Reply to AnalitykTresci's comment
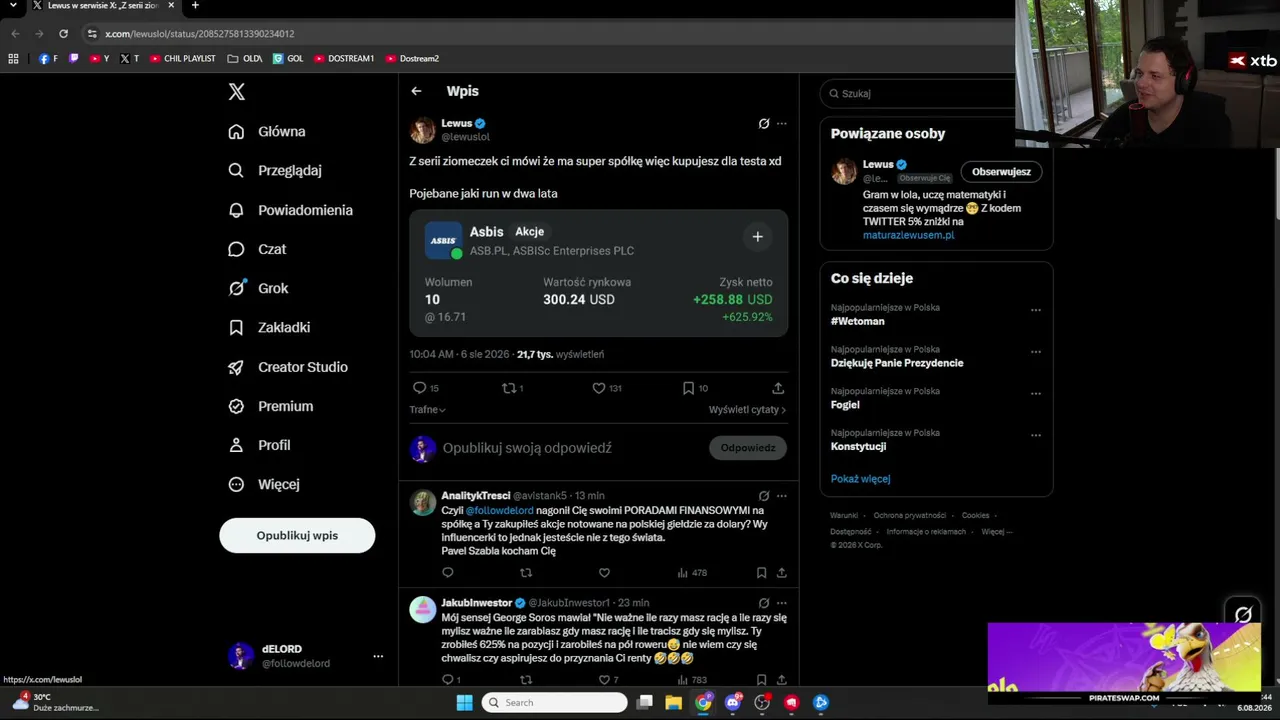This screenshot has width=1280, height=720. click(448, 573)
